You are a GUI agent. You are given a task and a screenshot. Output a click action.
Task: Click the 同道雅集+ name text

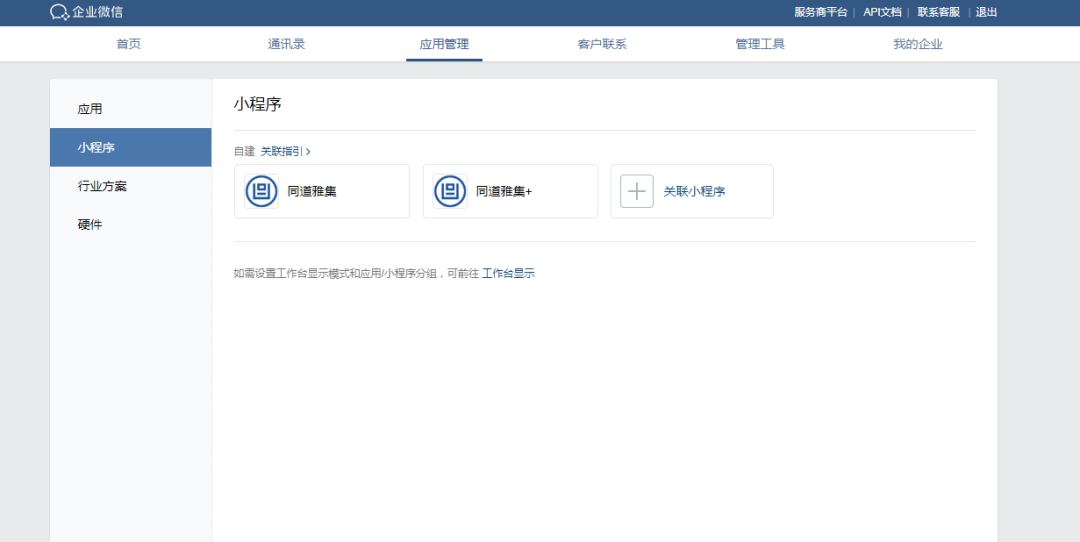pyautogui.click(x=504, y=191)
